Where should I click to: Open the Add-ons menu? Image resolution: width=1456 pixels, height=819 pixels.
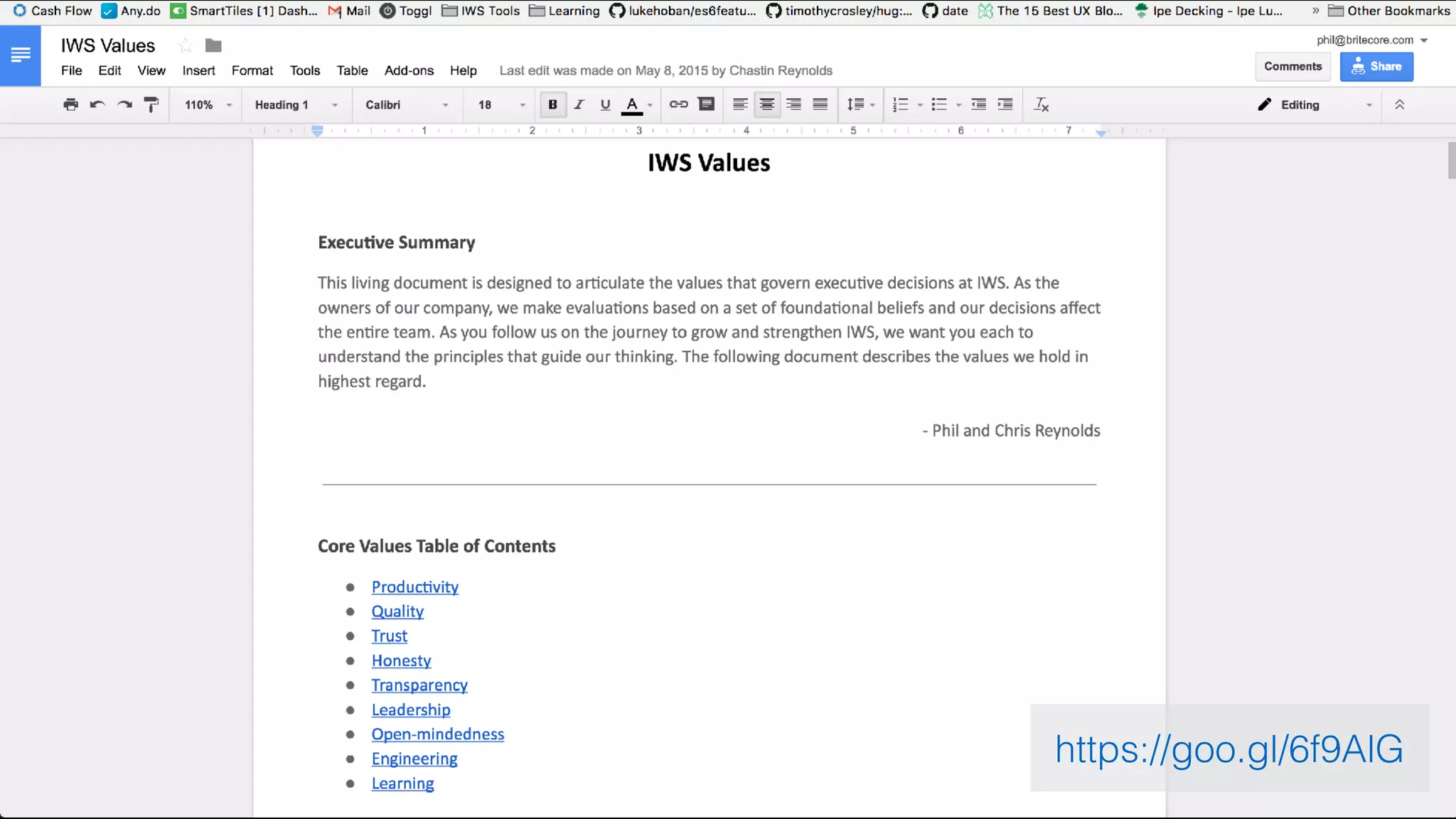409,70
